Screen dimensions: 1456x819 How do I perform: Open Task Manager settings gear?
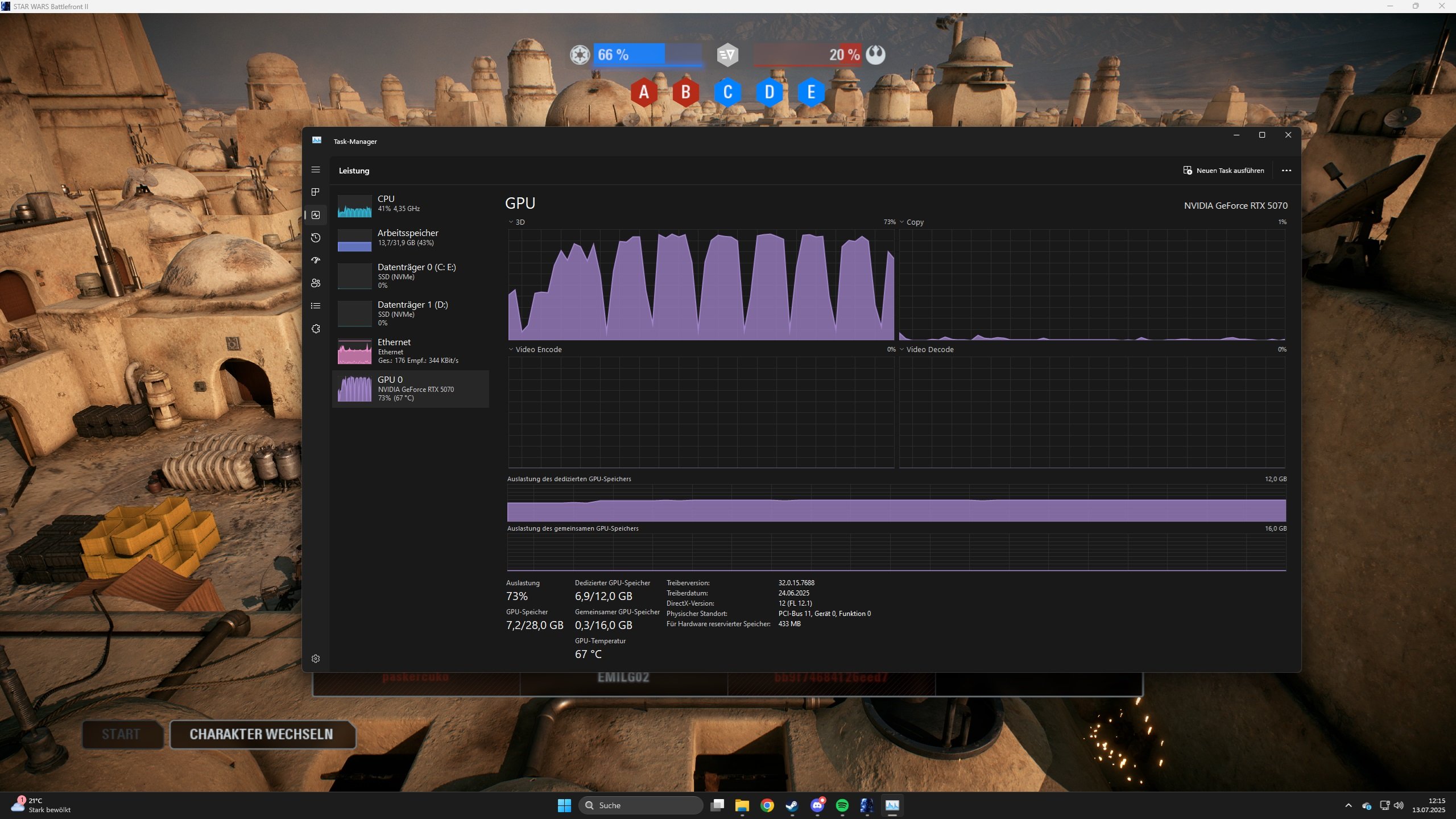[316, 659]
